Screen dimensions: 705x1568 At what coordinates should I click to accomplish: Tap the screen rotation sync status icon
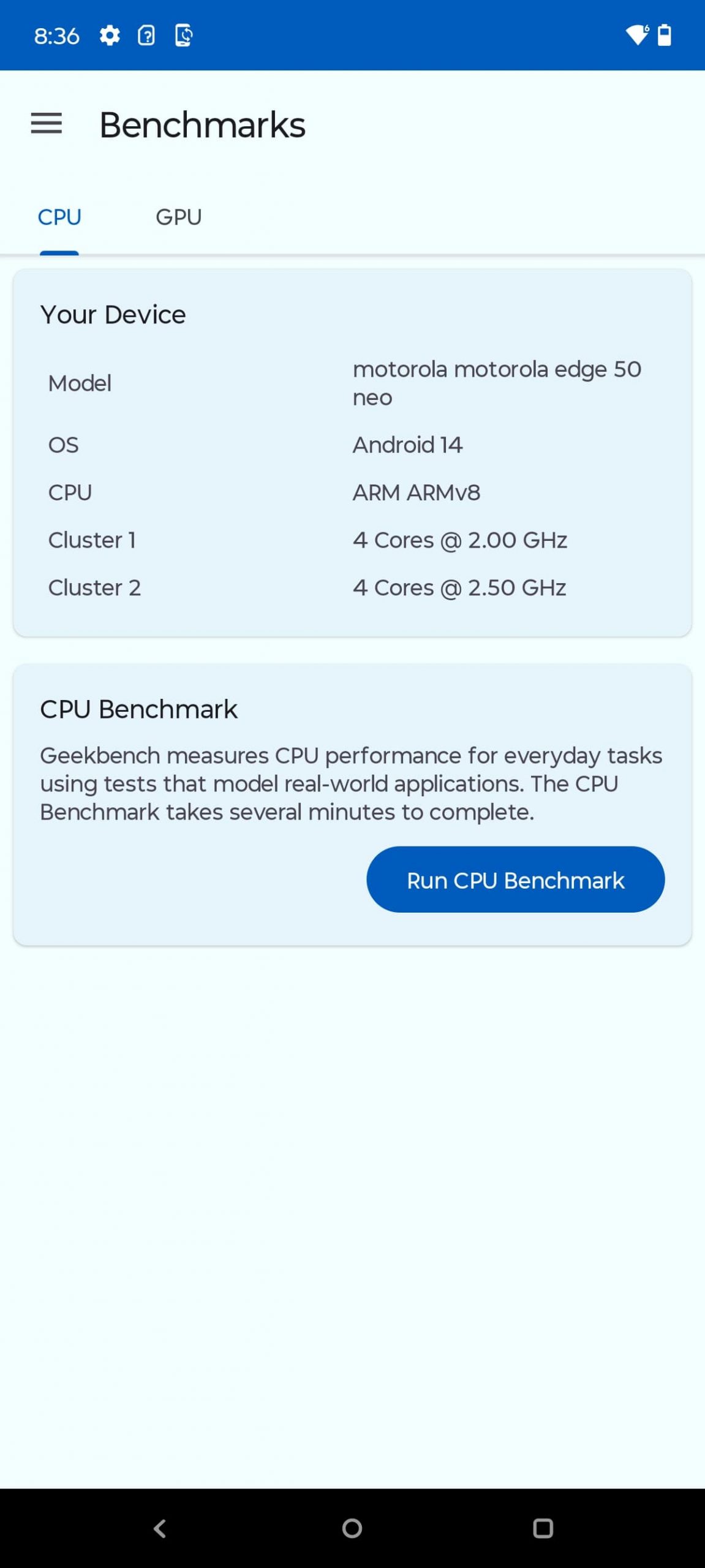184,36
